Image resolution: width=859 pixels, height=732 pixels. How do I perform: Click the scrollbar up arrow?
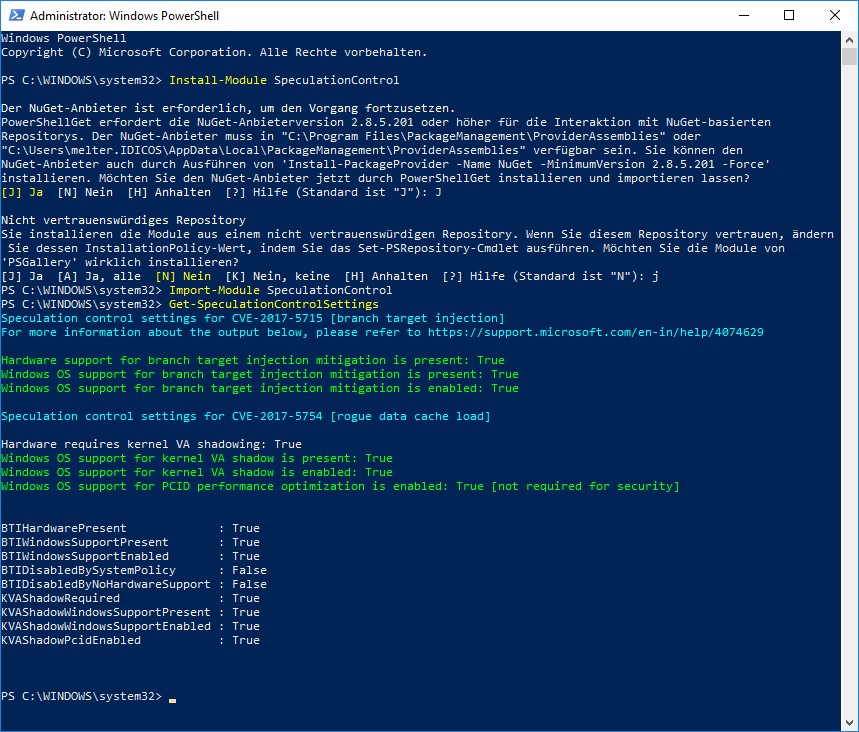coord(849,40)
